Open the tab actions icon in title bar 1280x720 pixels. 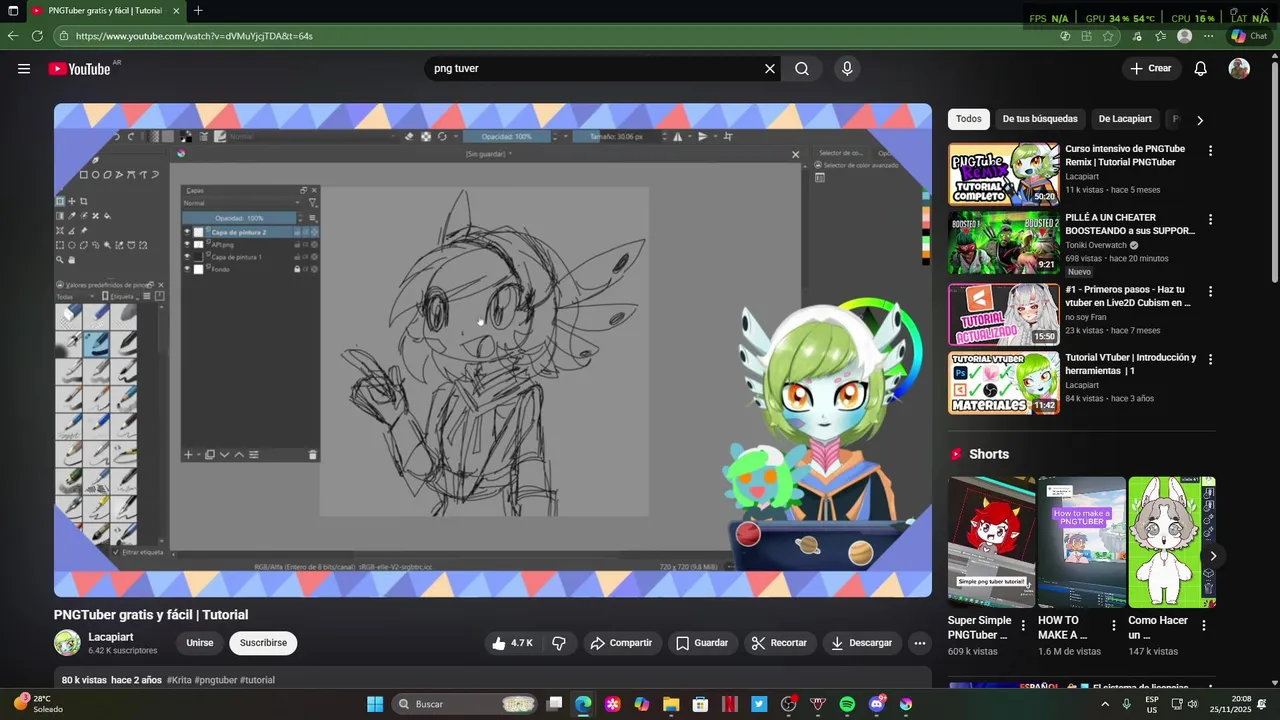[x=13, y=11]
